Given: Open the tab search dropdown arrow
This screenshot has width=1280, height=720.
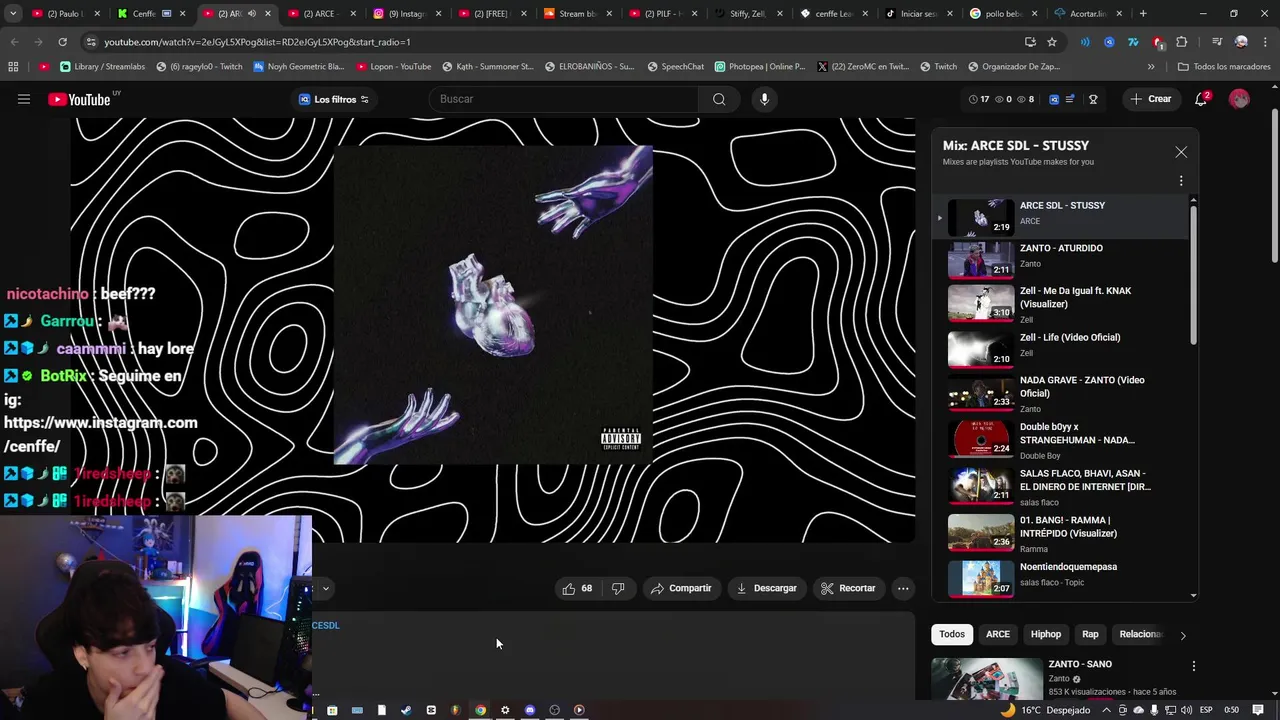Looking at the screenshot, I should tap(13, 14).
